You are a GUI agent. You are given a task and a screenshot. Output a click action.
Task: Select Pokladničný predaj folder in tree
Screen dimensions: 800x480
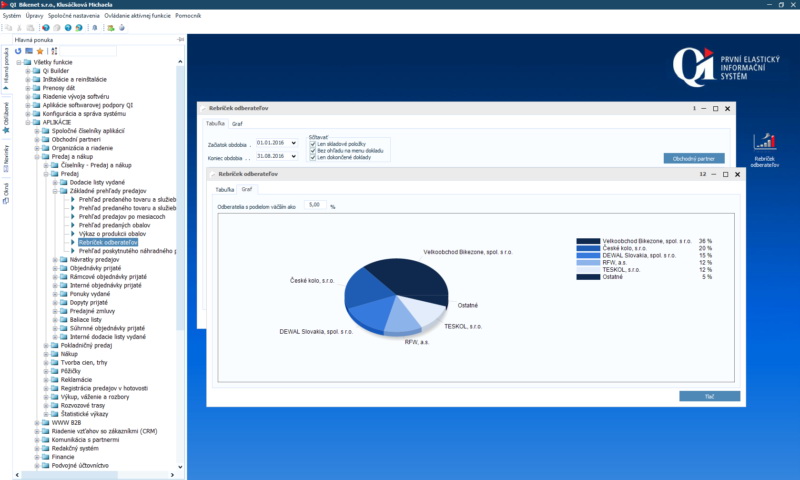86,345
